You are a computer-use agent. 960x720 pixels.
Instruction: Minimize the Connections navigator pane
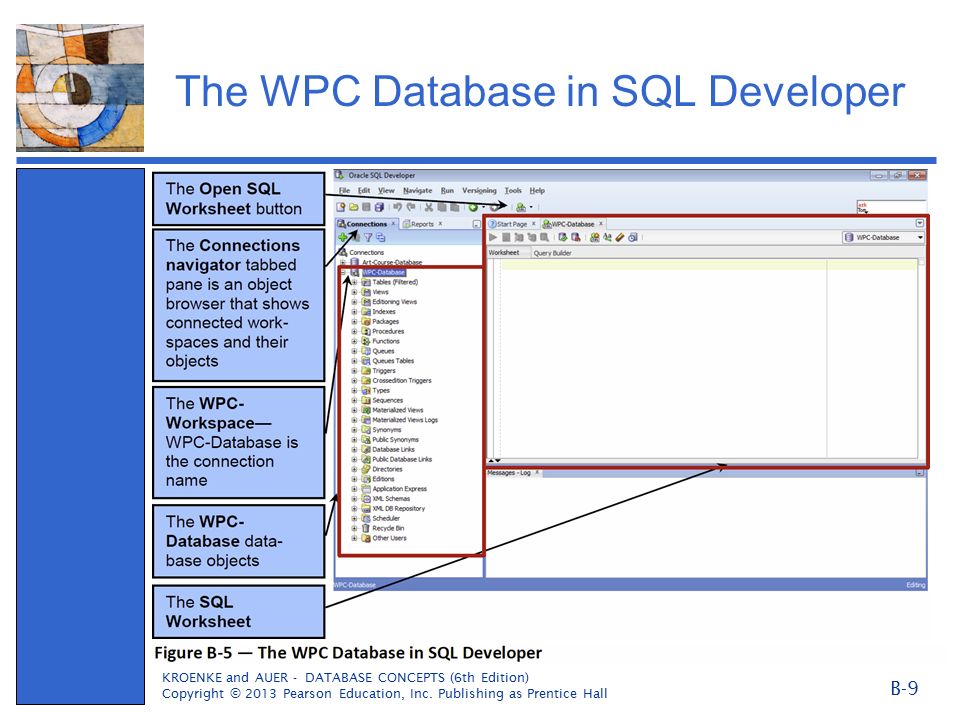tap(476, 224)
